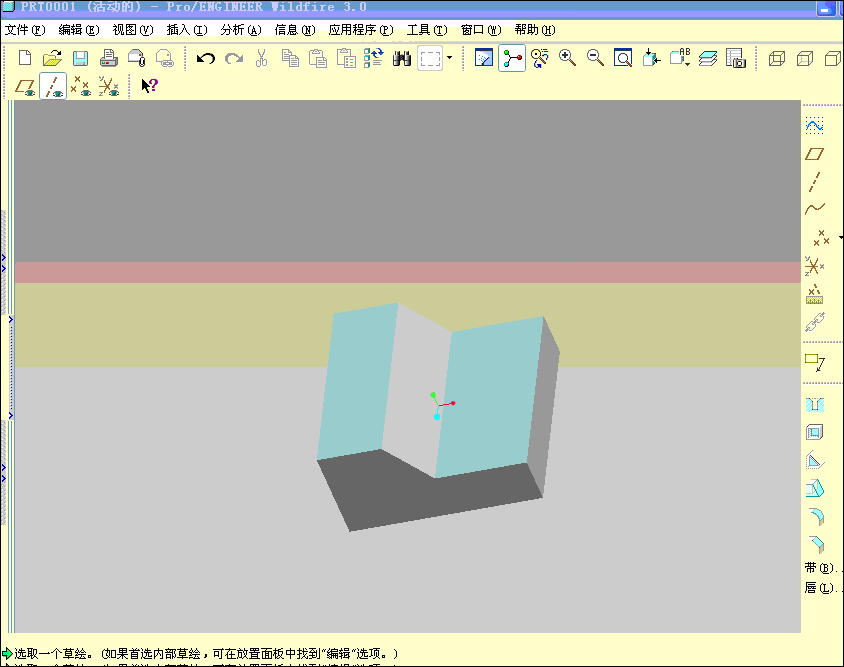Select the rib tool
844x667 pixels.
pos(814,460)
